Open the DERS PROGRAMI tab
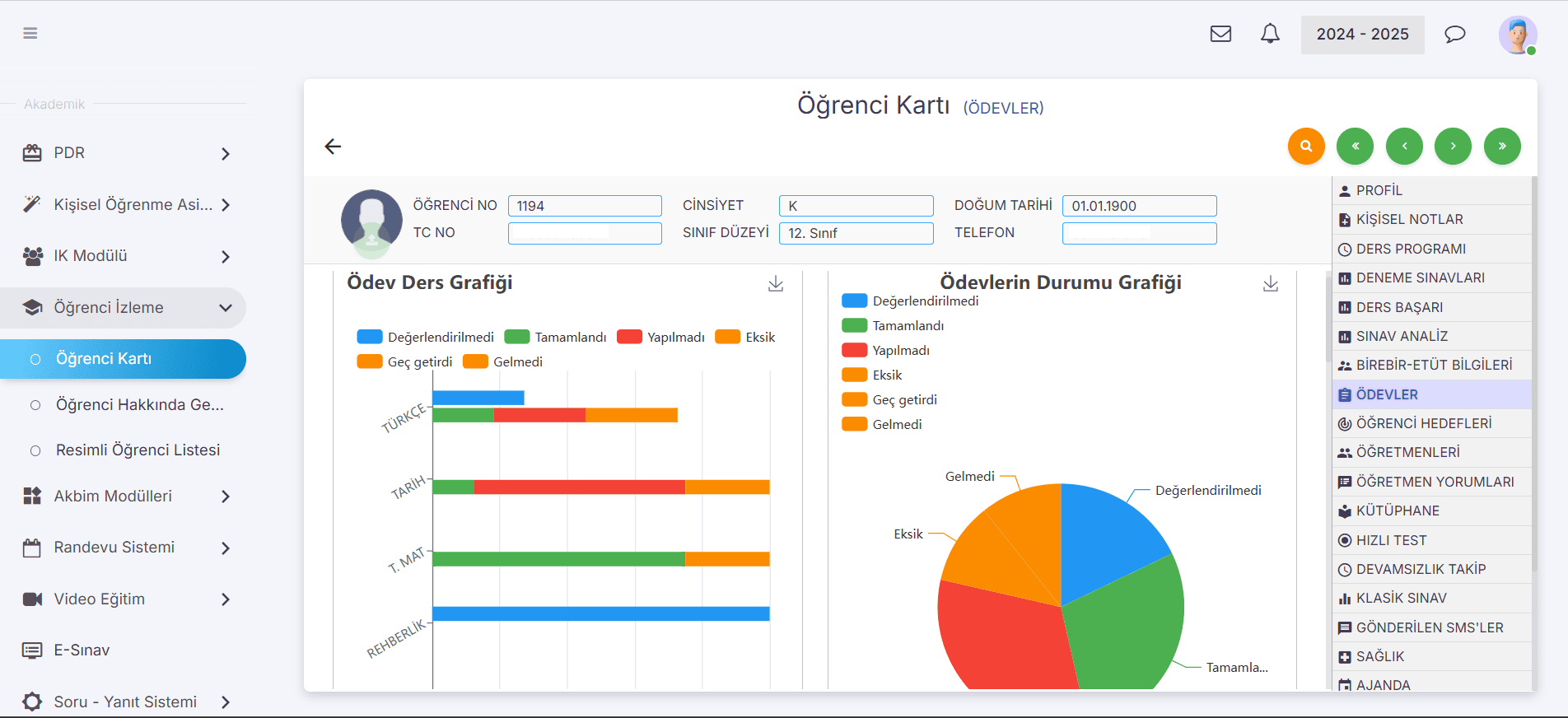1568x718 pixels. [1410, 249]
